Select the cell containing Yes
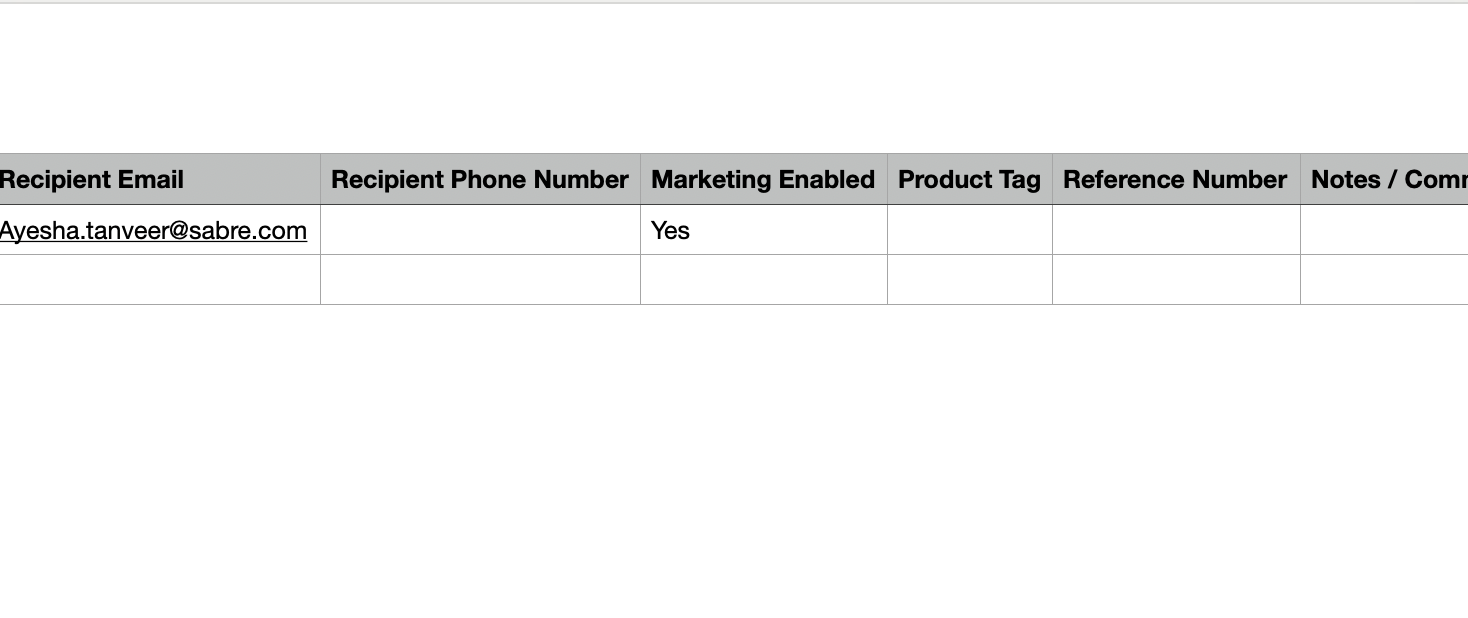1468x618 pixels. point(764,230)
